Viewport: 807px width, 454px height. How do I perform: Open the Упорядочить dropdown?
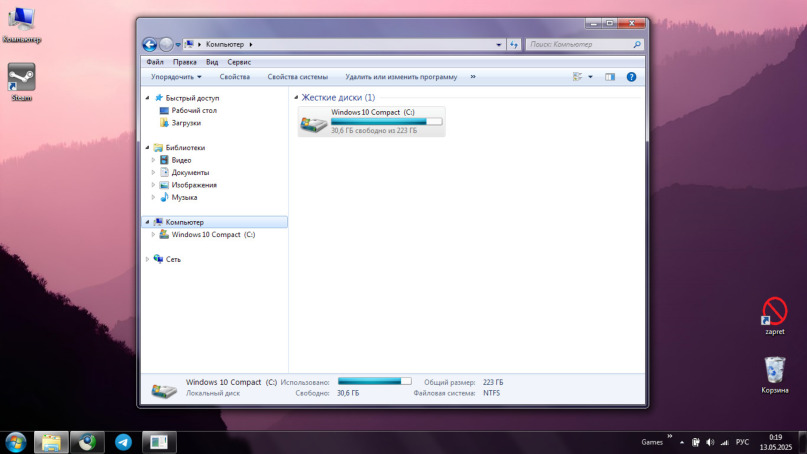(176, 77)
